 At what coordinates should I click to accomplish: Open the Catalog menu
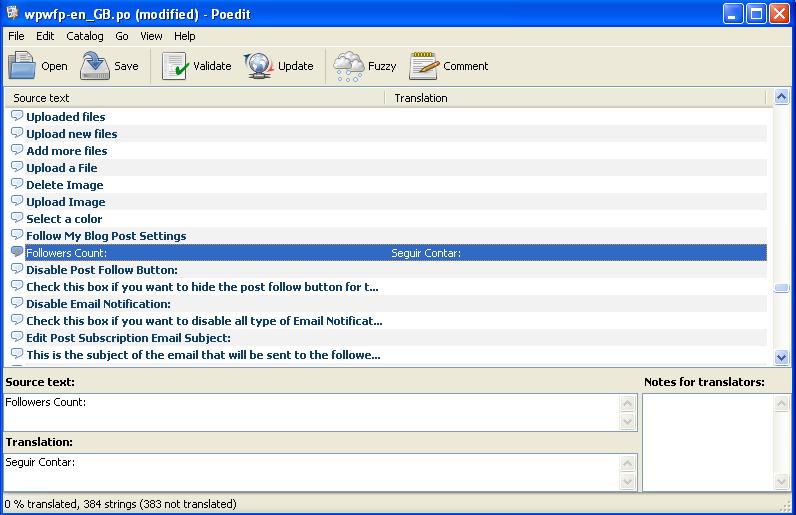click(x=85, y=36)
